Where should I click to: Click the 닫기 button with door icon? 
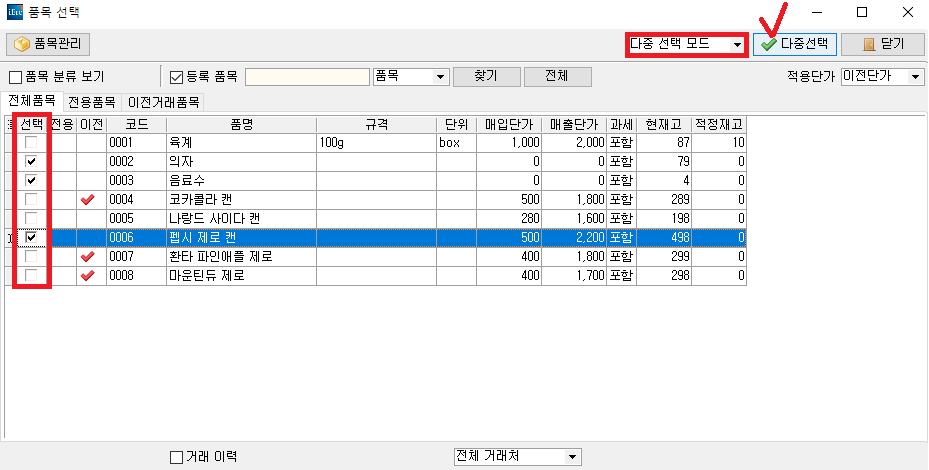point(882,44)
